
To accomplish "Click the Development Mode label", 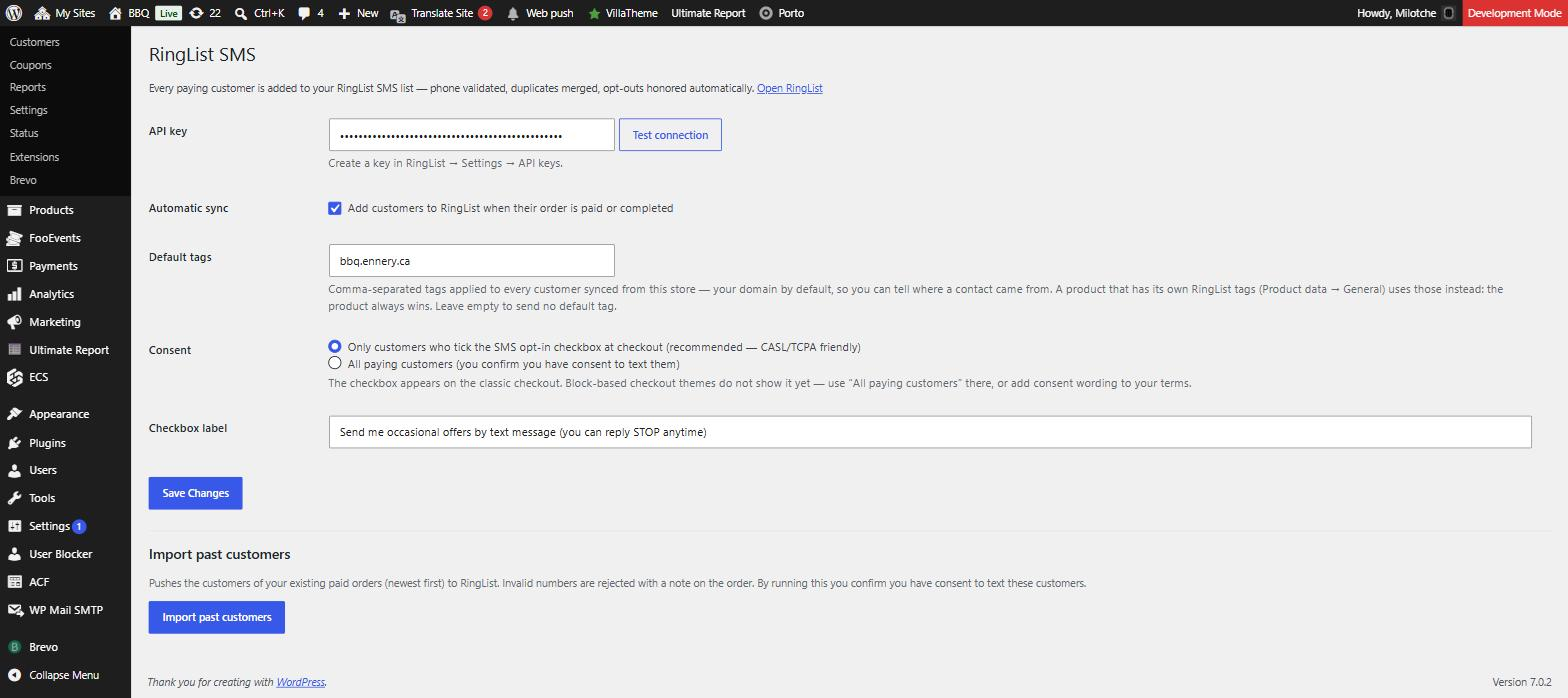I will point(1514,13).
